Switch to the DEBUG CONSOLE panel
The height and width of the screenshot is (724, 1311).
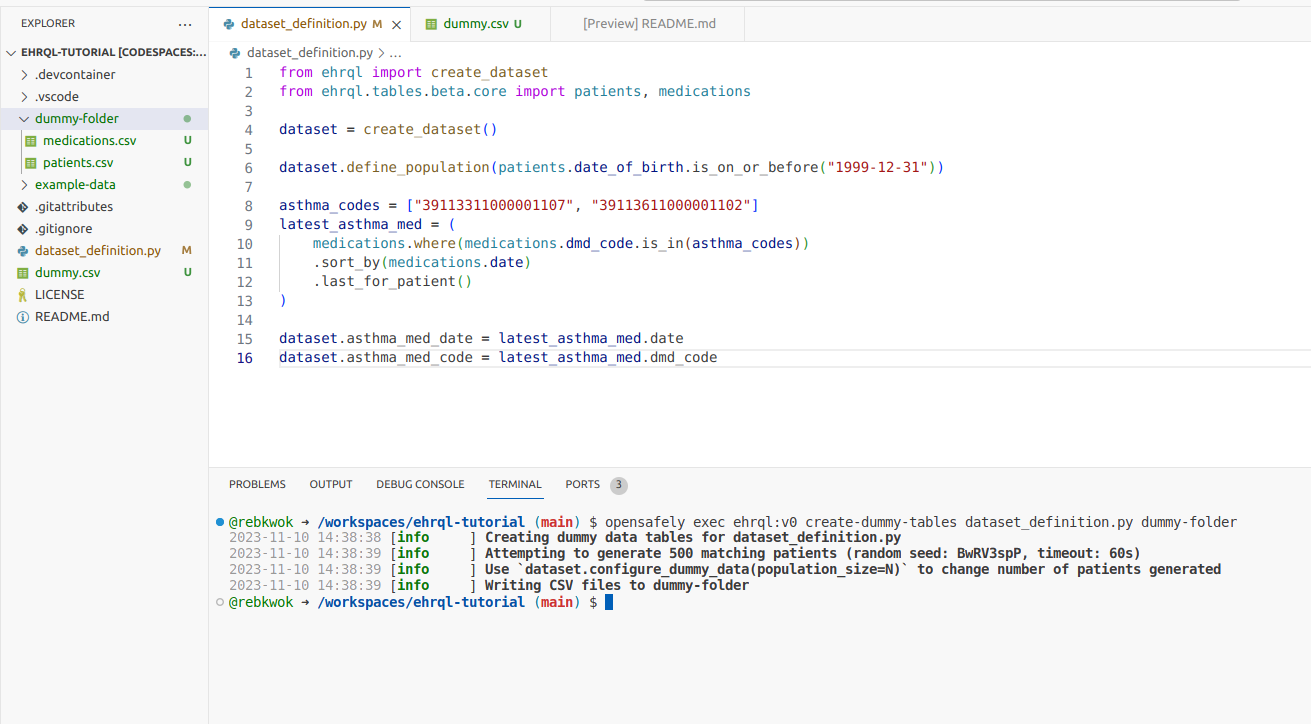coord(420,484)
